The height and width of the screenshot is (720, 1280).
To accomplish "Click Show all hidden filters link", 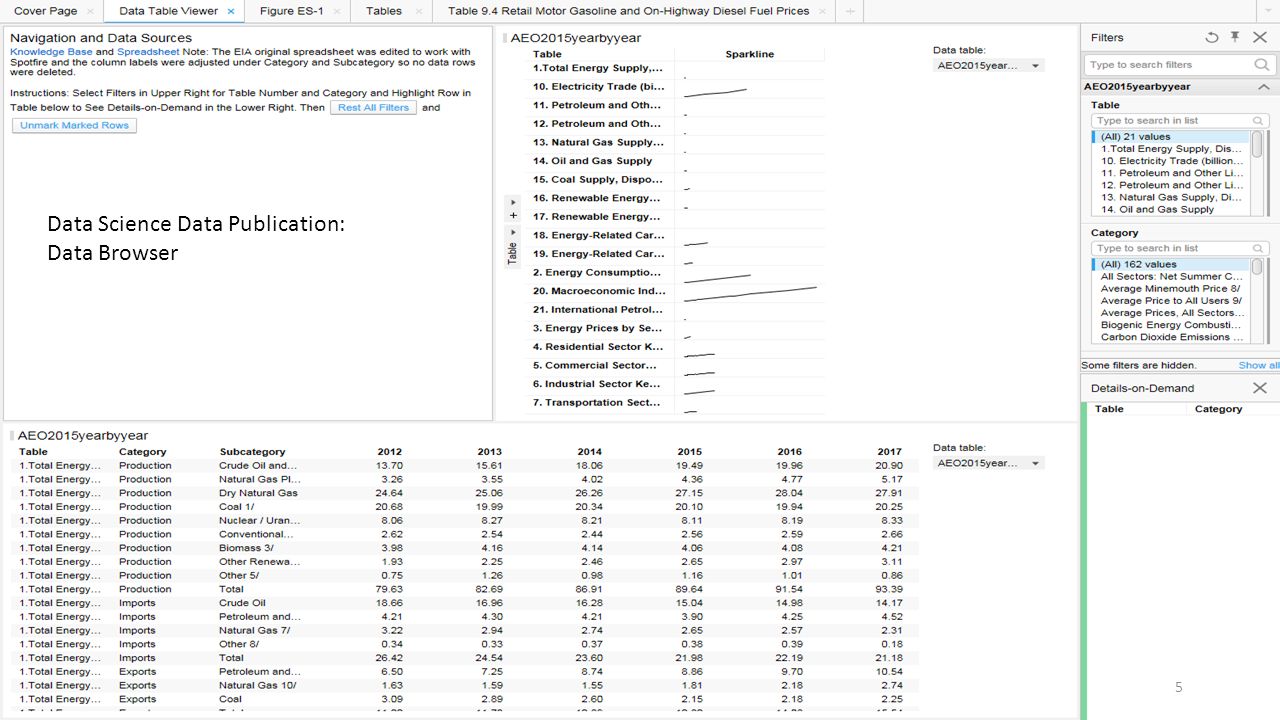I will tap(1258, 365).
